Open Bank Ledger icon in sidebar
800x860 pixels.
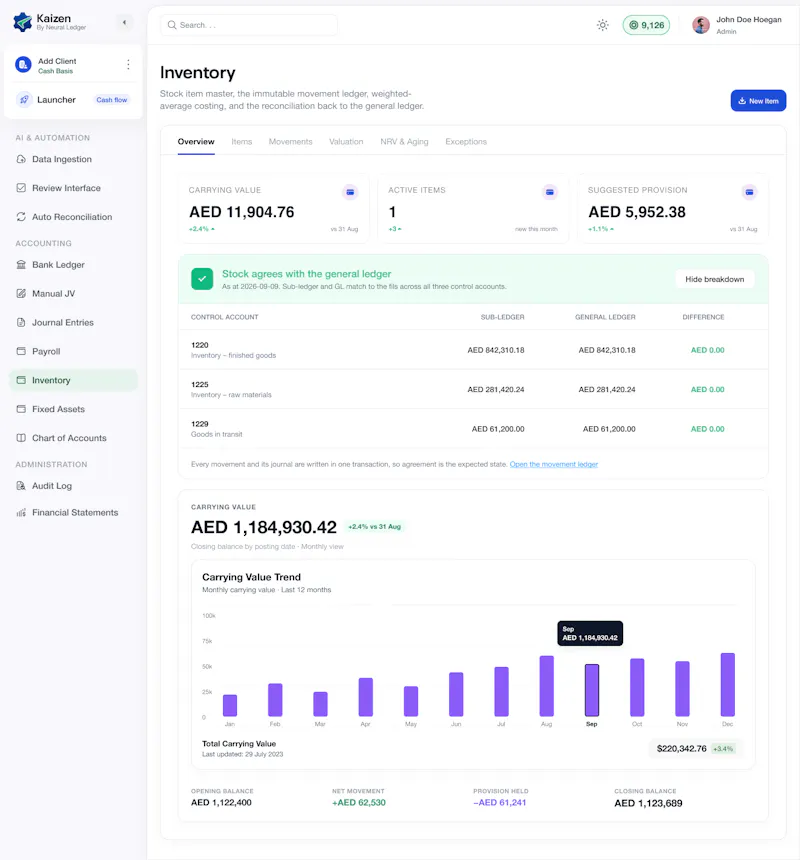click(21, 264)
